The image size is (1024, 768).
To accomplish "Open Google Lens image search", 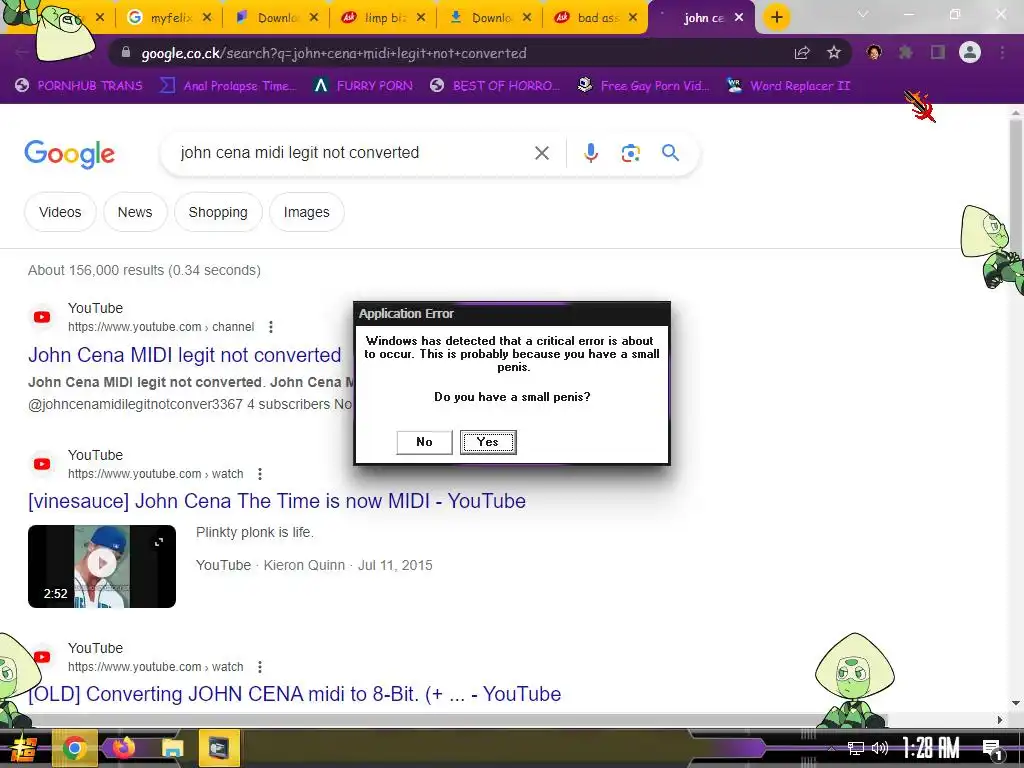I will point(630,153).
